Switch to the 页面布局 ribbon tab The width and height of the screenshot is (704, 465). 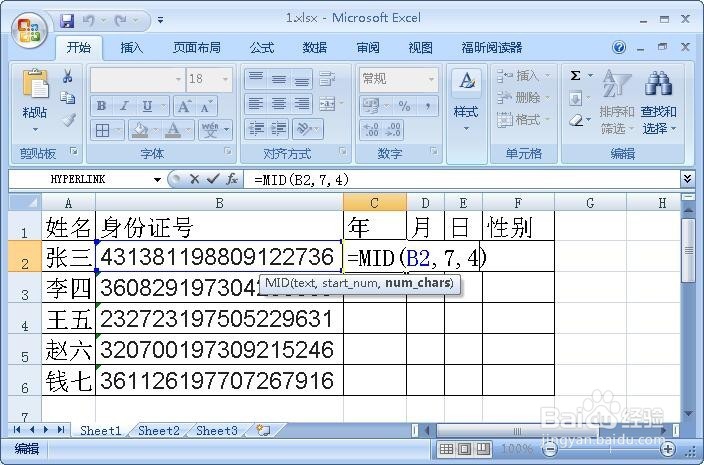(197, 48)
